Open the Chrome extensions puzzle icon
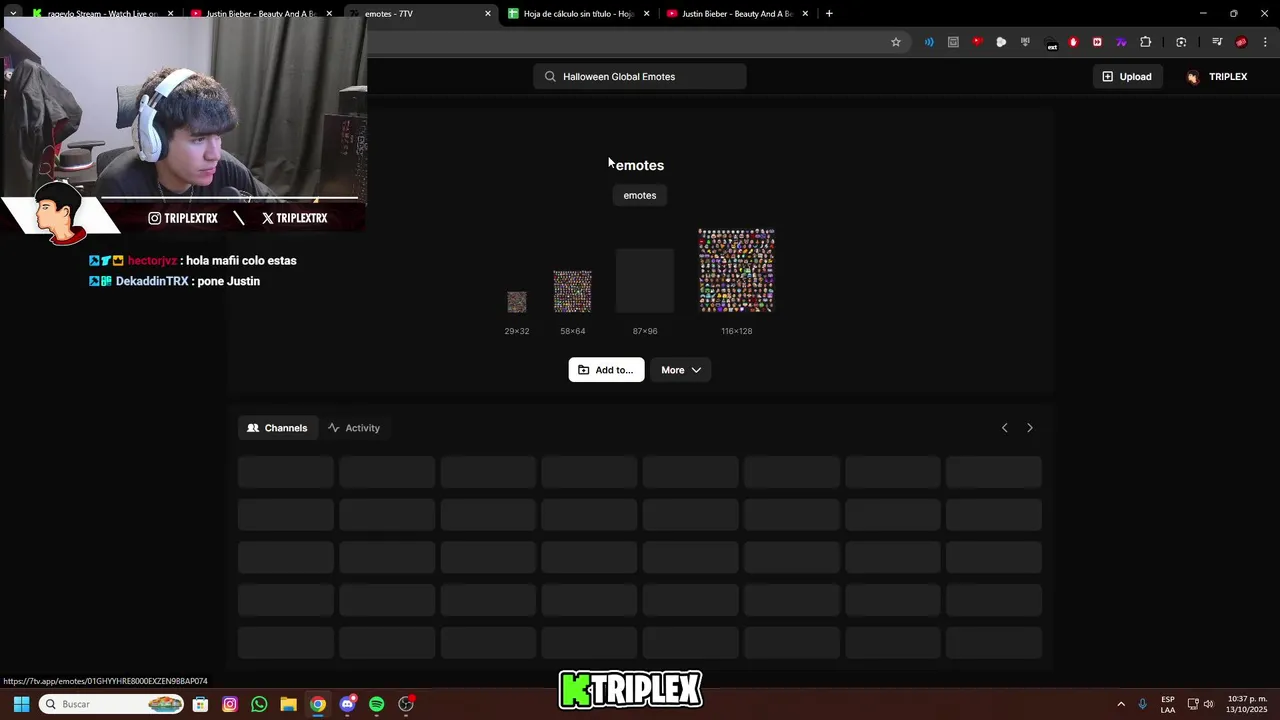Viewport: 1280px width, 720px height. 1146,42
